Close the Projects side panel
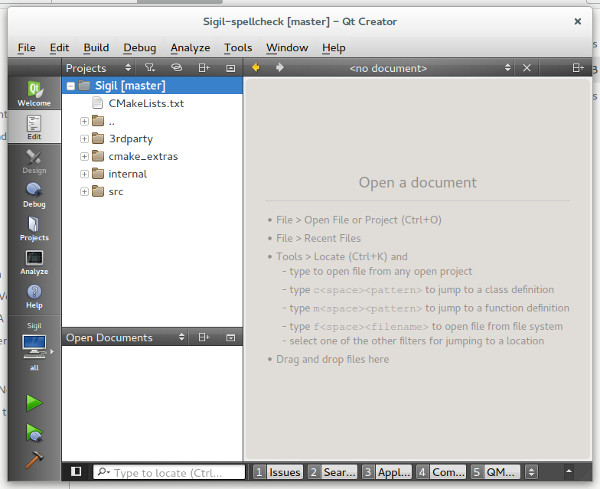The image size is (600, 489). pos(230,68)
